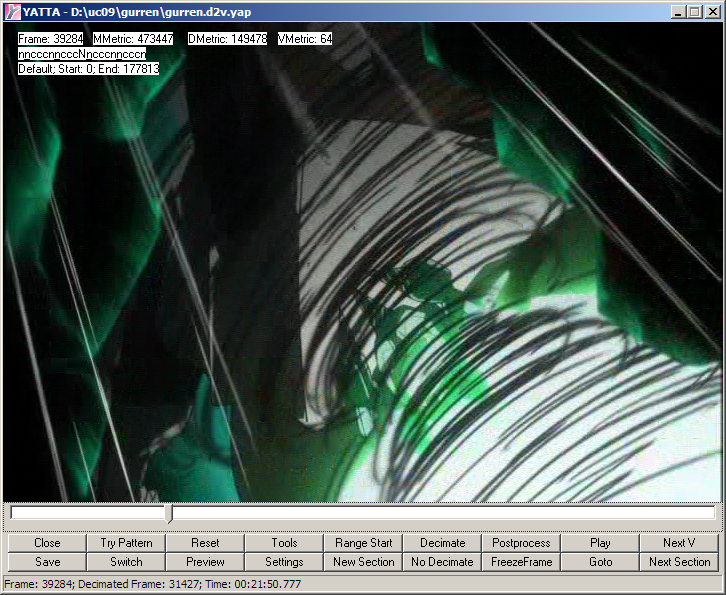Viewport: 726px width, 595px height.
Task: Click the status bar frame and time text
Action: pyautogui.click(x=153, y=584)
